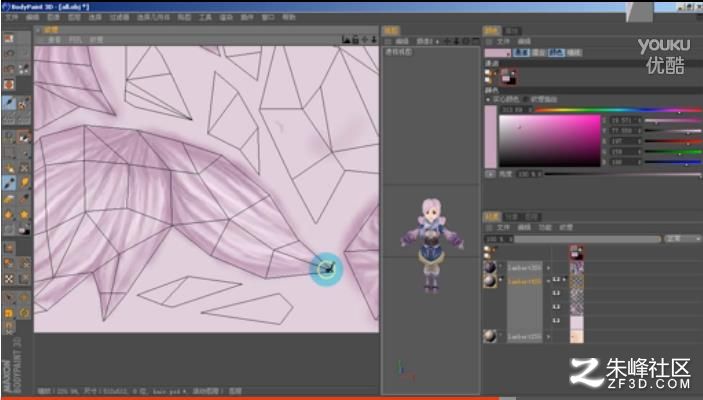703x400 pixels.
Task: Click the orange hexagon icon in left toolbar
Action: (x=9, y=215)
